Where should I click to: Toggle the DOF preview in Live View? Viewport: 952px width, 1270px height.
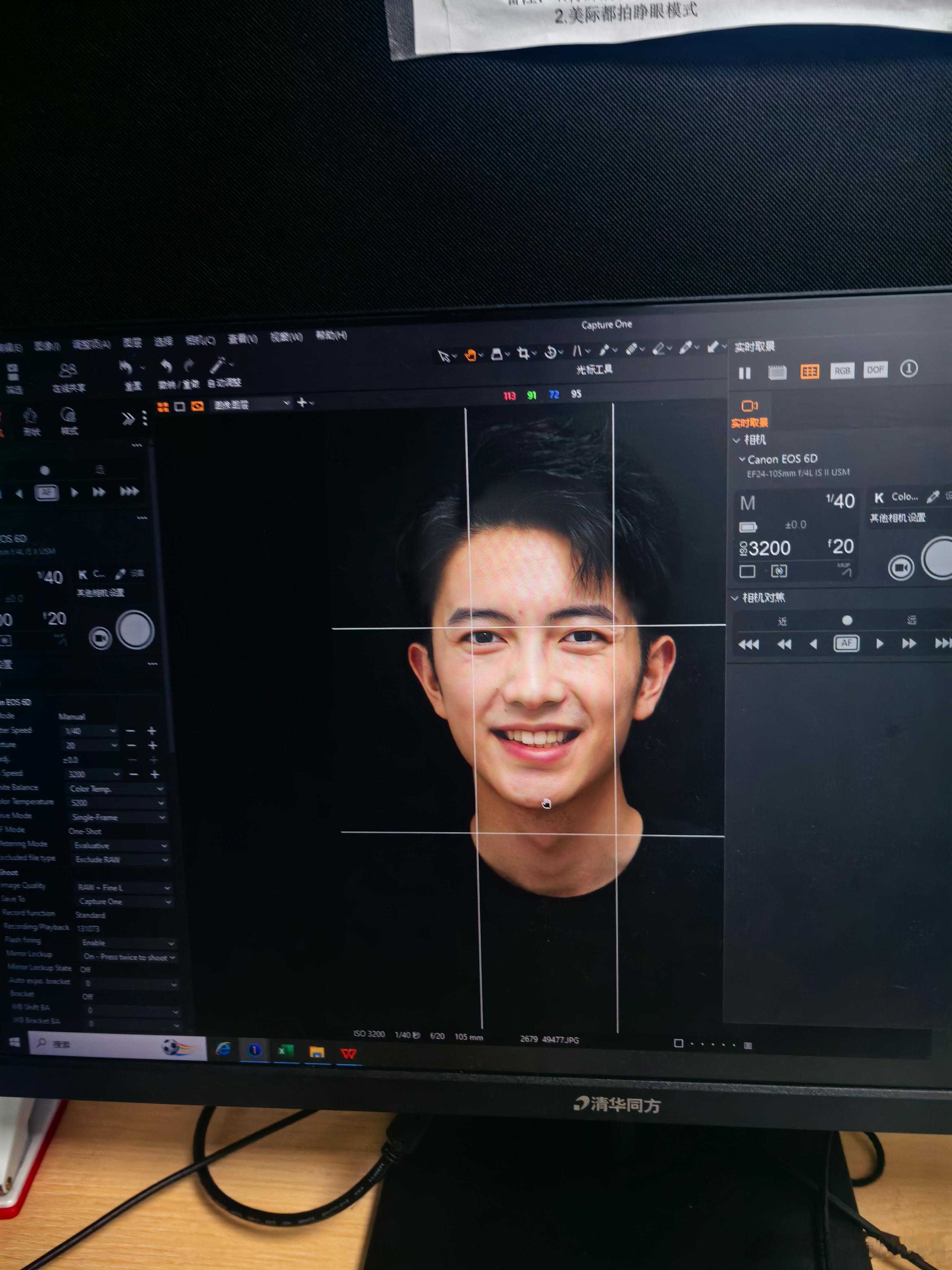[876, 369]
